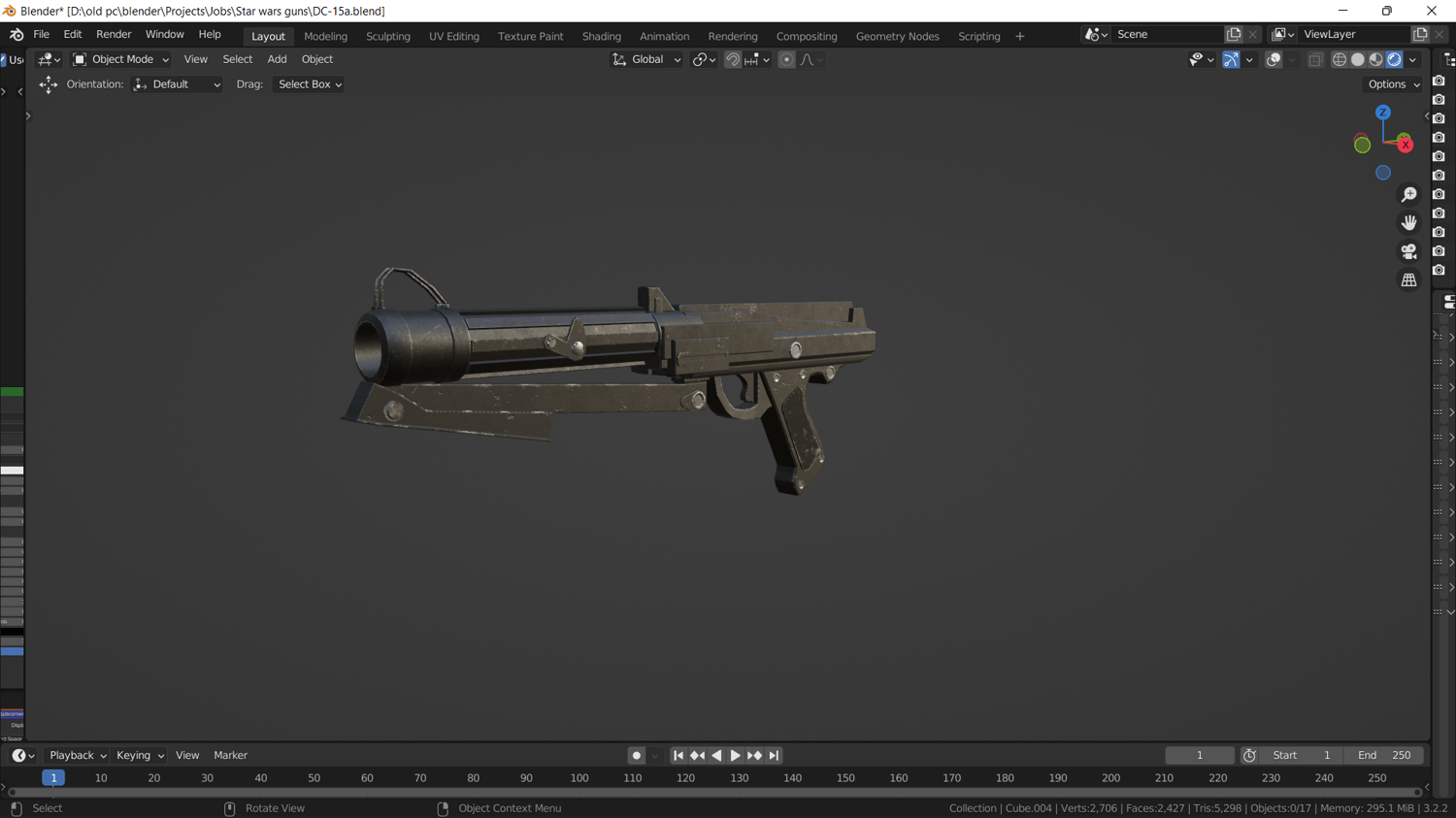Switch to the Animation workspace tab
This screenshot has height=818, width=1456.
click(x=664, y=37)
